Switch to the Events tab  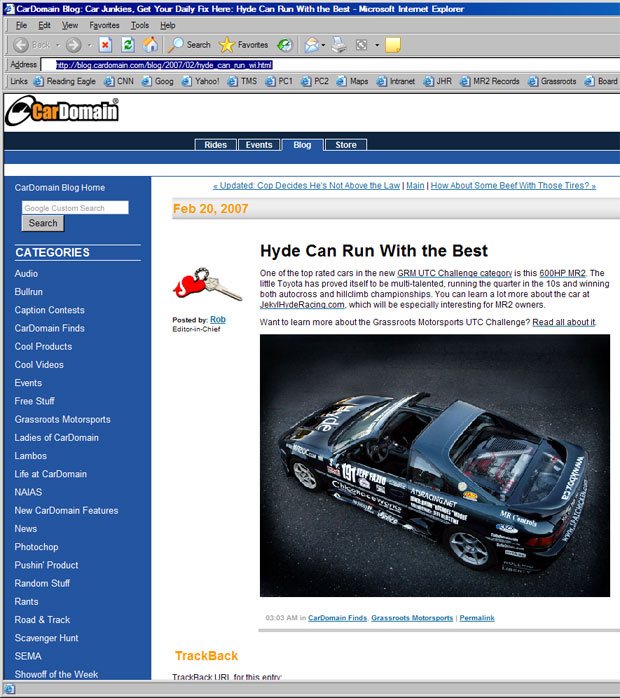pos(259,145)
